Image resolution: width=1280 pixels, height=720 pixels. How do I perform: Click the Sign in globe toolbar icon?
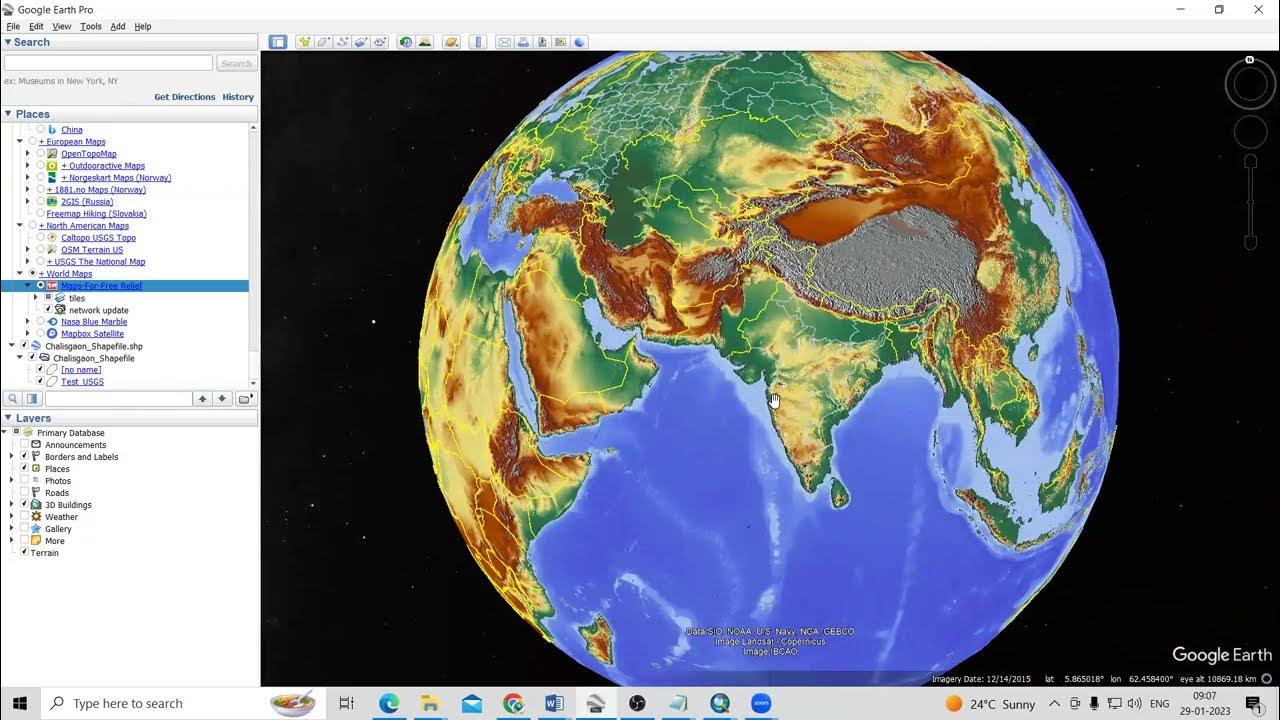(x=580, y=42)
